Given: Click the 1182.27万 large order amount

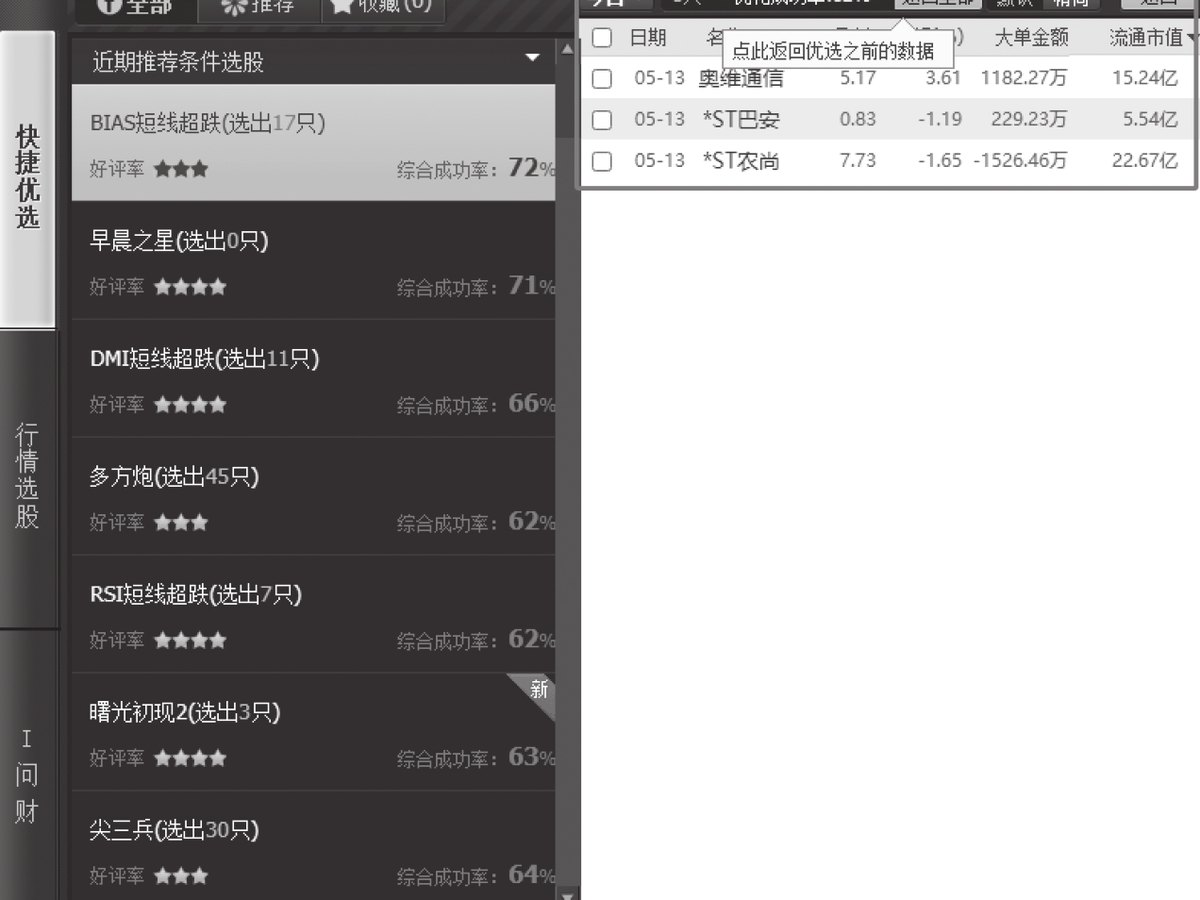Looking at the screenshot, I should coord(1024,78).
